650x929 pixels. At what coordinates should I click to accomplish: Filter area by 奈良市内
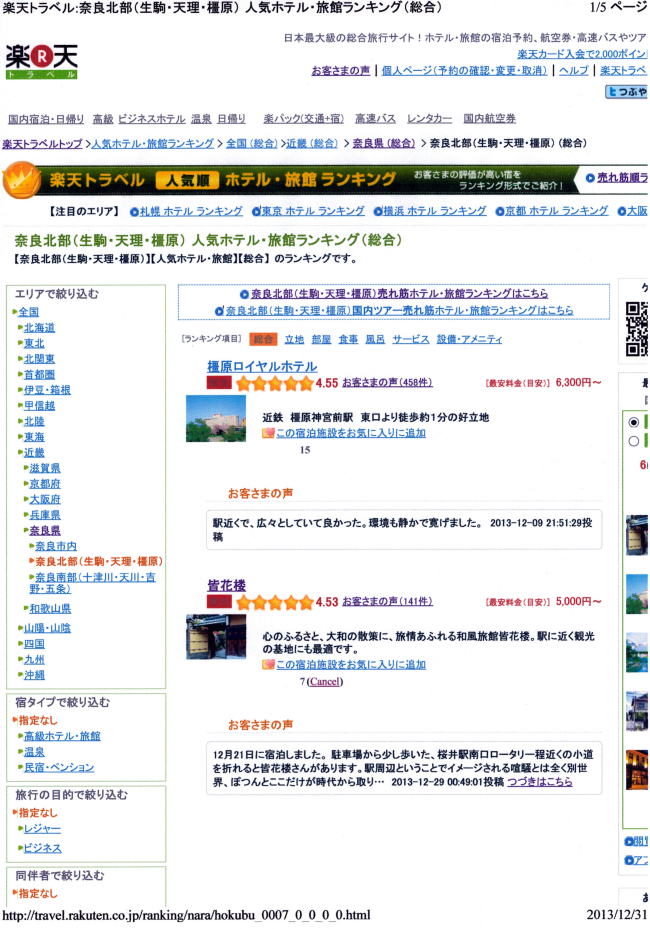(56, 546)
